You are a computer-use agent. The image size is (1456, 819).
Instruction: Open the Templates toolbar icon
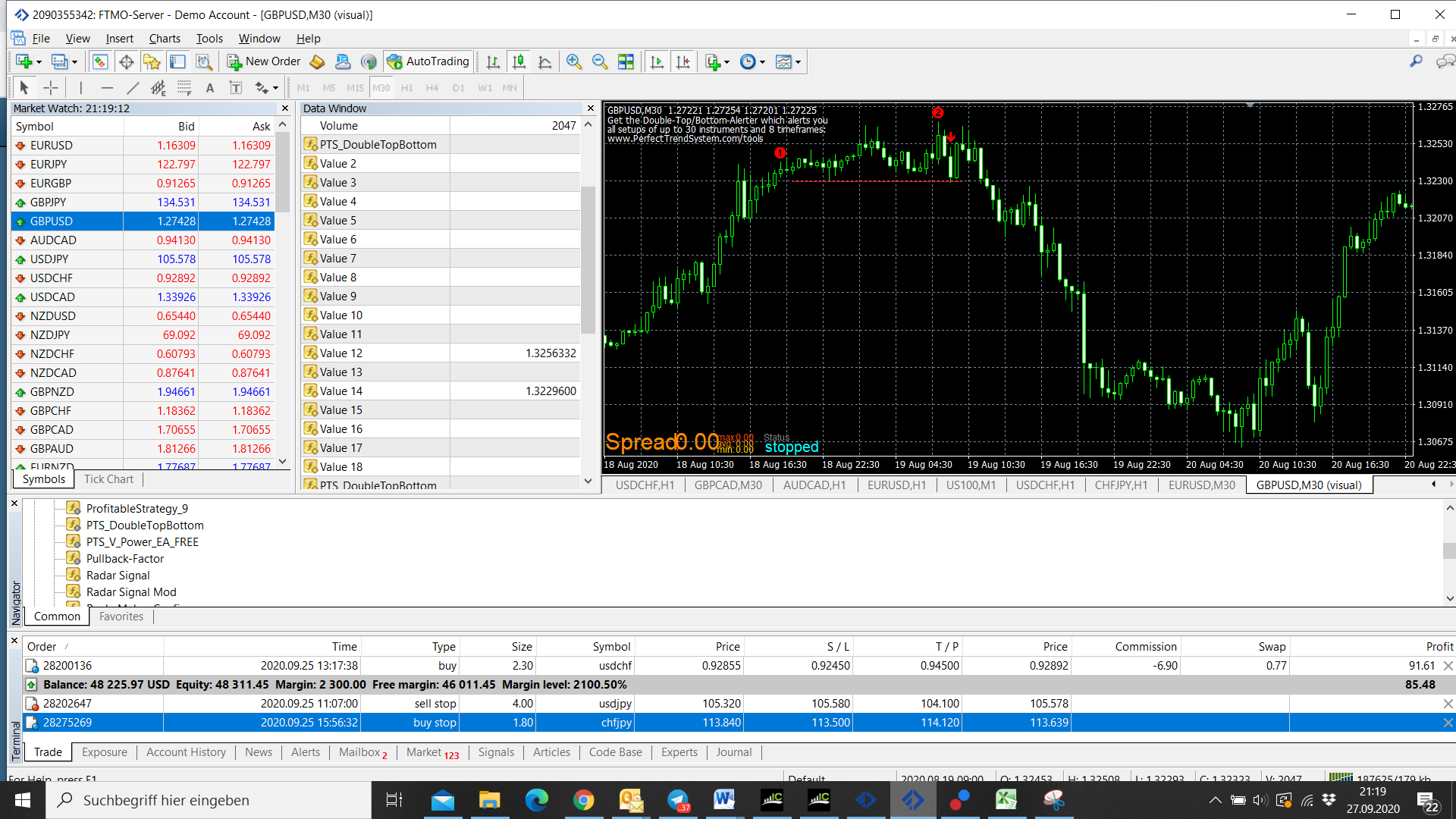point(783,62)
